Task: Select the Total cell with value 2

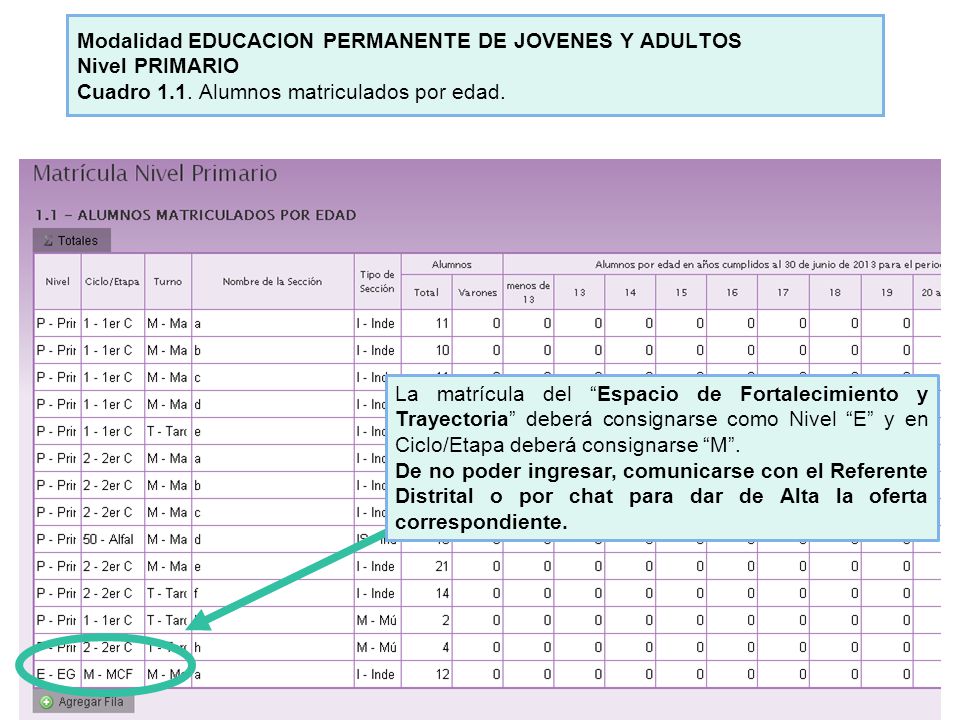Action: (x=427, y=620)
